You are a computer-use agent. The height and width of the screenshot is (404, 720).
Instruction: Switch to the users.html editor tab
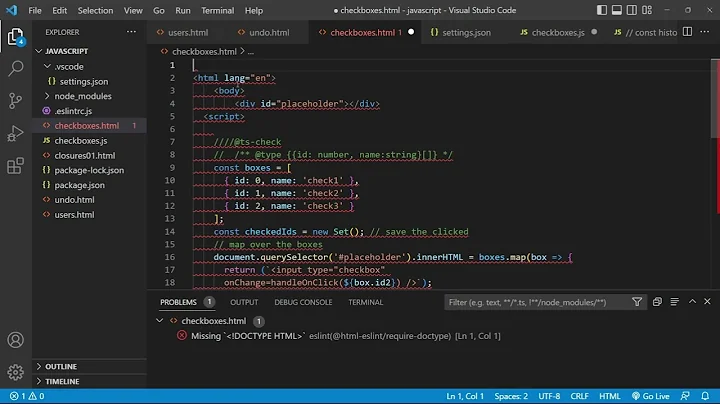(182, 32)
